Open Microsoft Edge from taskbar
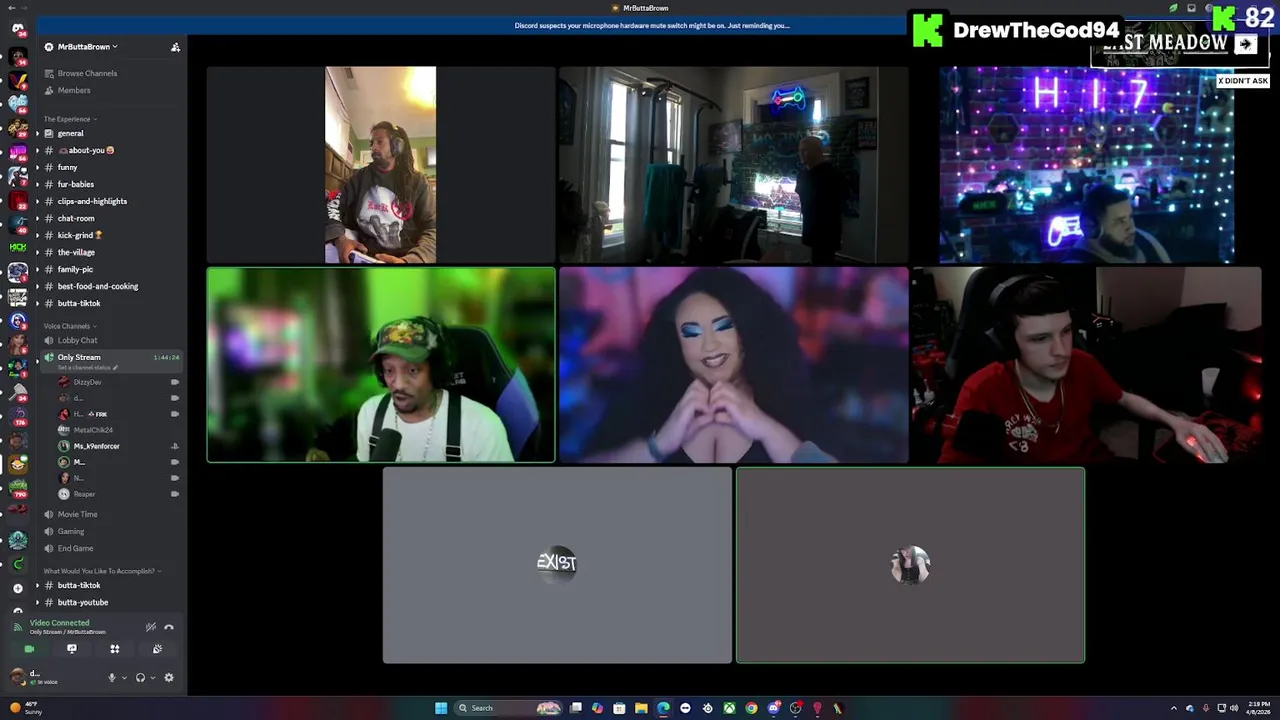The image size is (1280, 720). pos(663,708)
